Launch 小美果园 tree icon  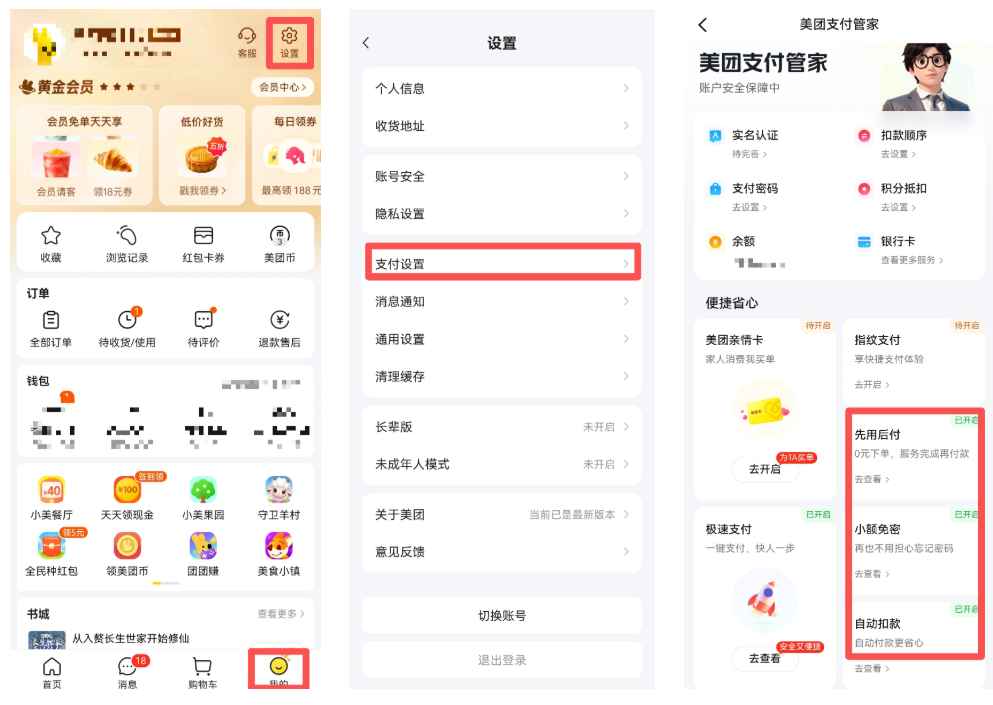click(203, 490)
